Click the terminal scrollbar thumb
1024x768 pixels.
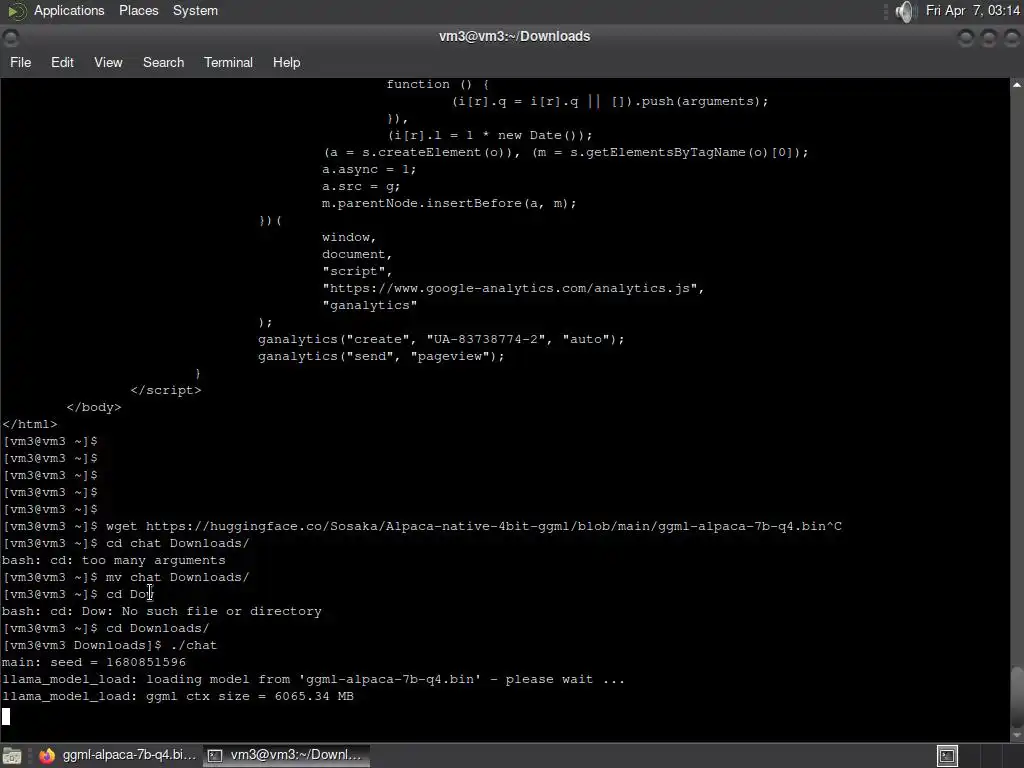1017,695
